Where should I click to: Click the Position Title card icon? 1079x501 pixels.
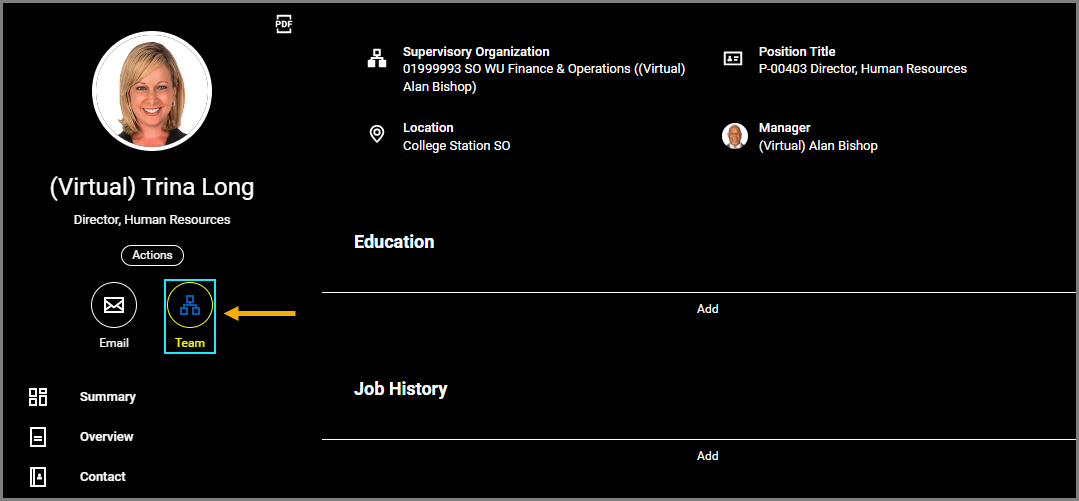[733, 59]
